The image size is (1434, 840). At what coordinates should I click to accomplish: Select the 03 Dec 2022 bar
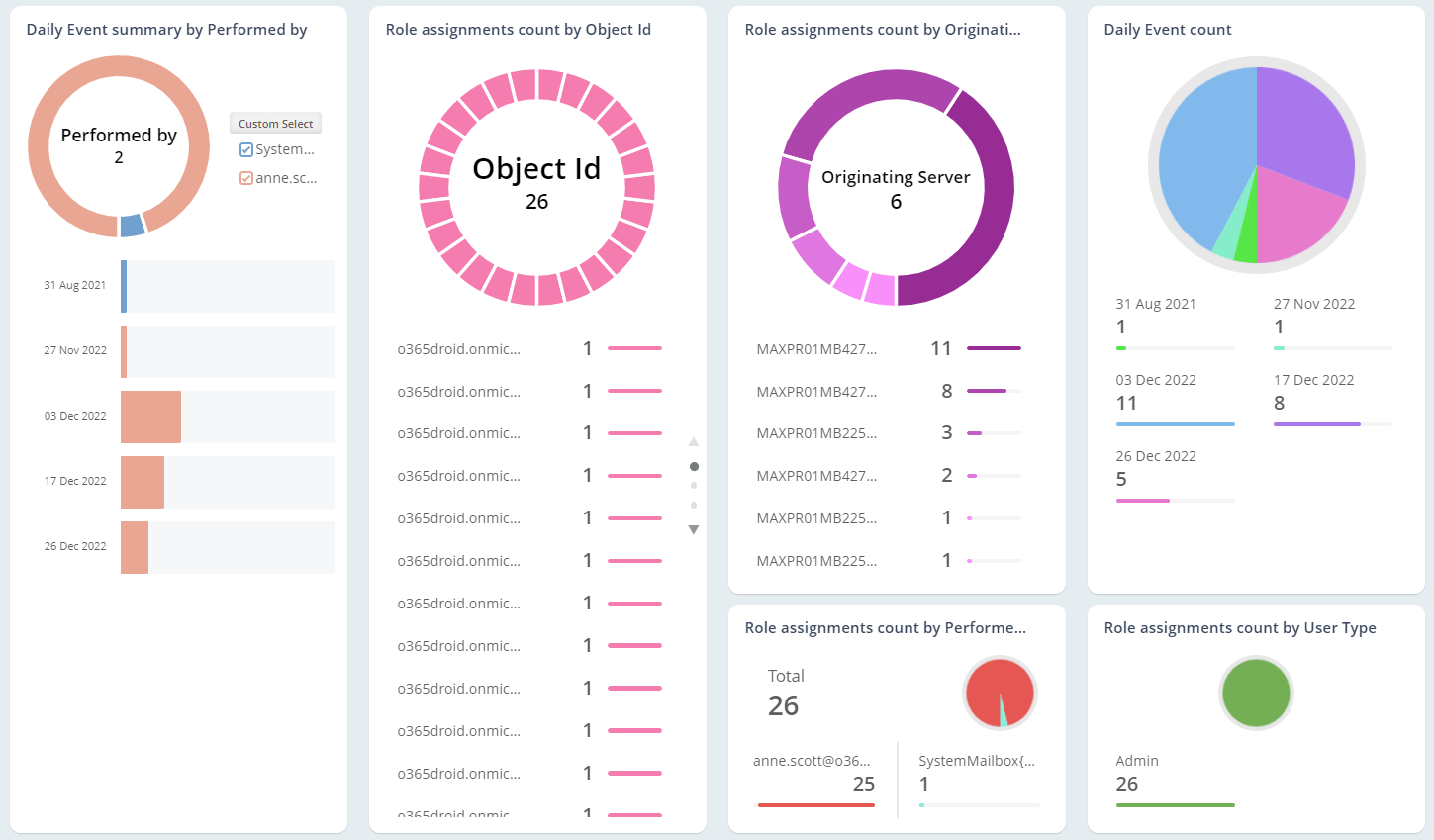151,417
